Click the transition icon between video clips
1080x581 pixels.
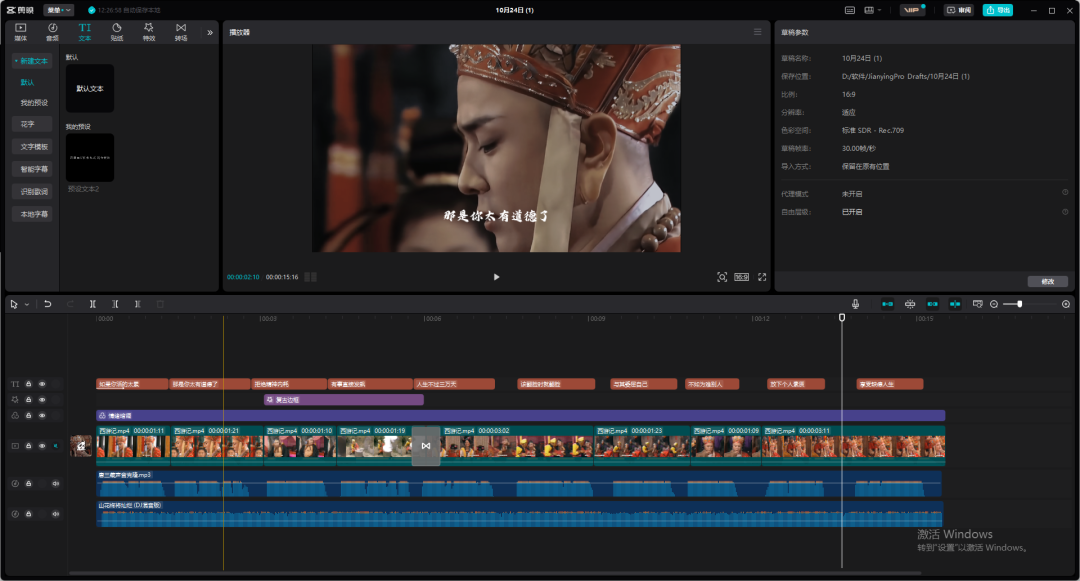pyautogui.click(x=425, y=446)
